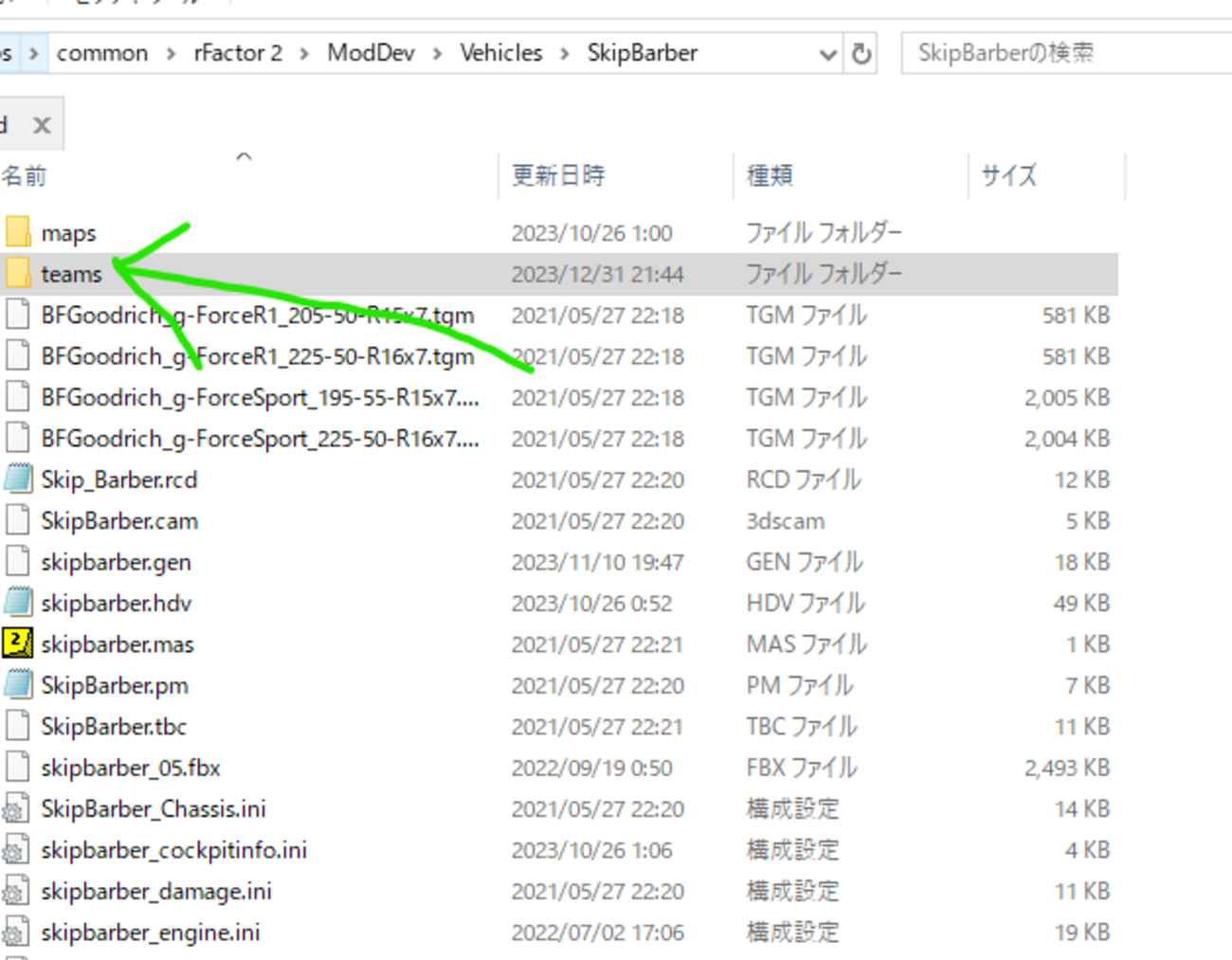Click the BFGoodrich_g-ForceSport_195-55-R15x7 file icon
This screenshot has height=960, width=1232.
pos(17,397)
